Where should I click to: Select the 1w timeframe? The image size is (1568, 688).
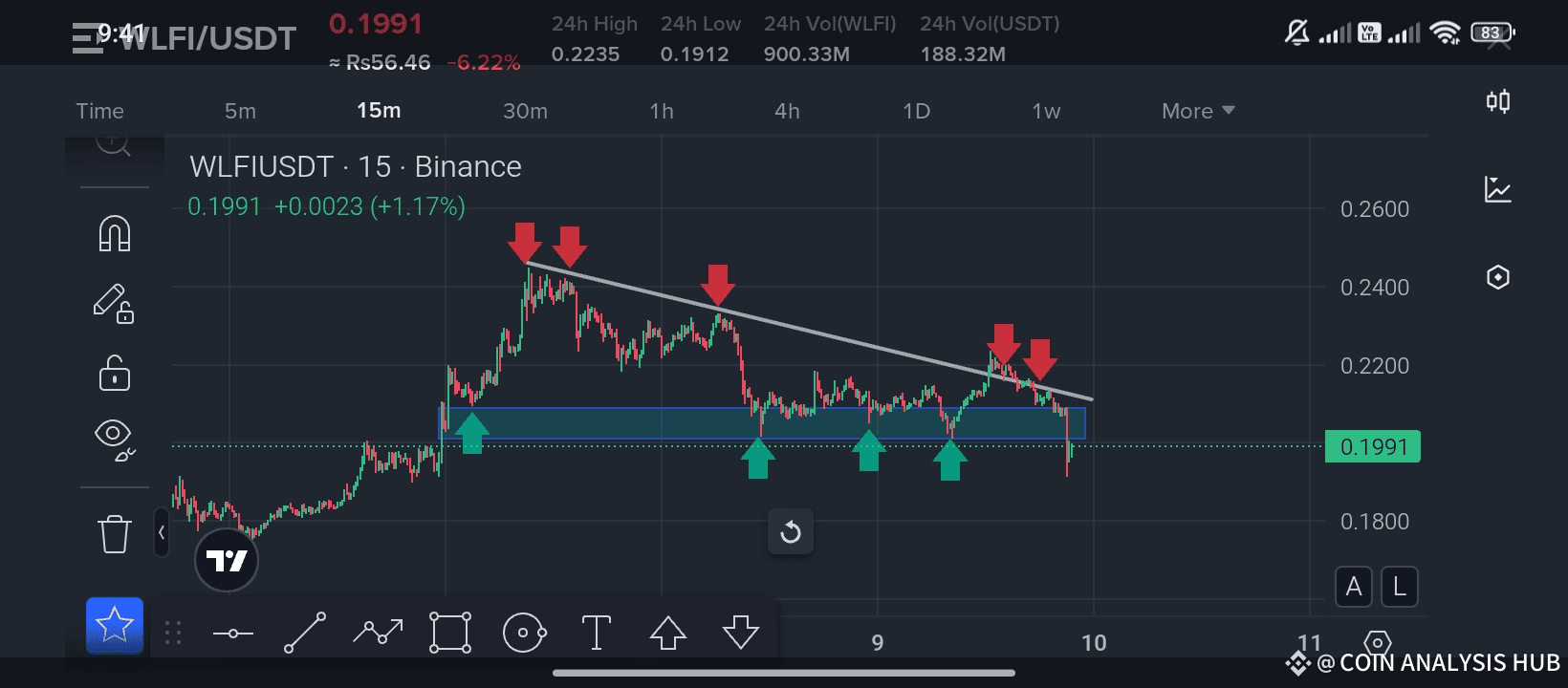tap(1046, 111)
